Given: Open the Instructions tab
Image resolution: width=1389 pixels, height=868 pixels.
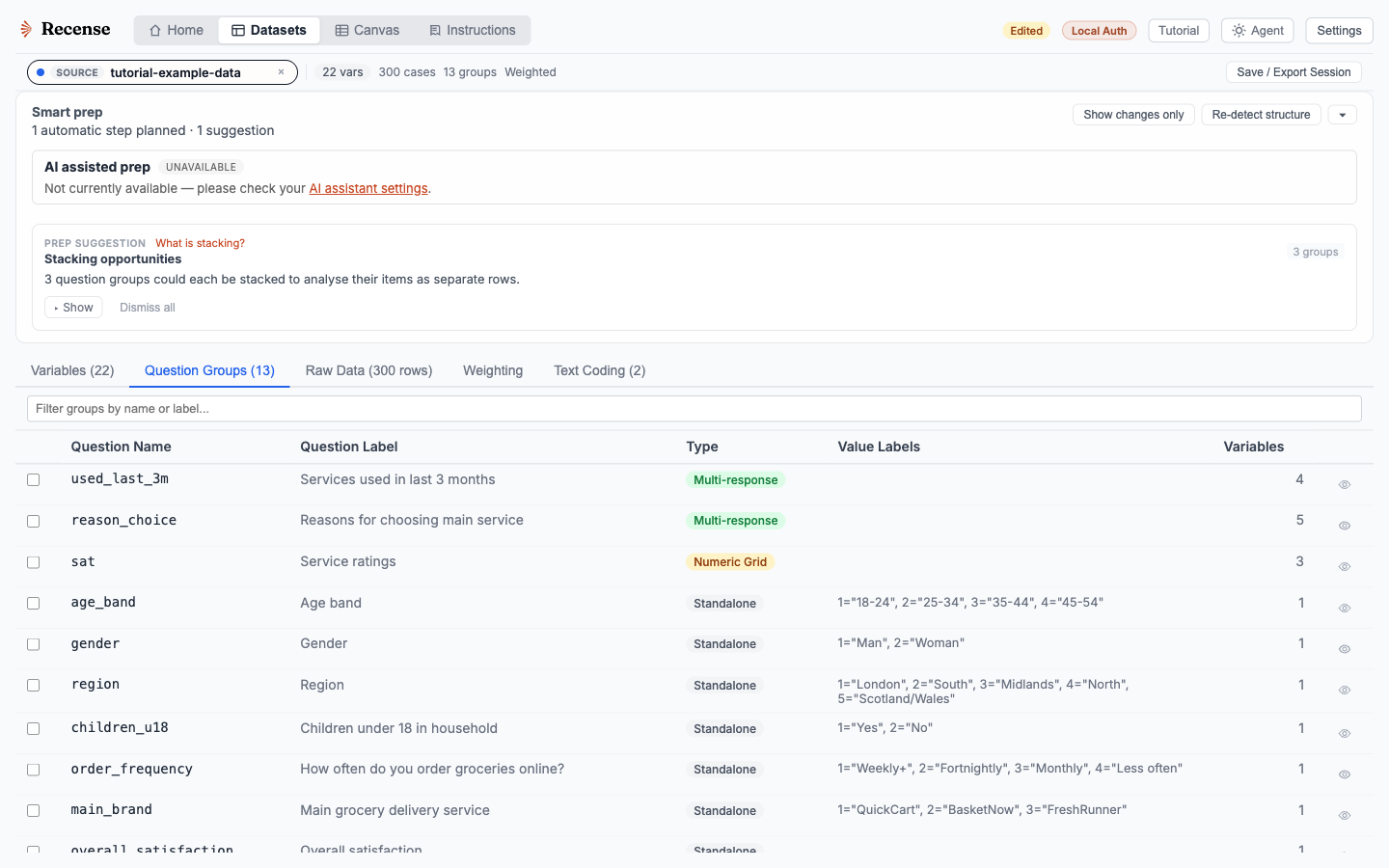Looking at the screenshot, I should (473, 30).
